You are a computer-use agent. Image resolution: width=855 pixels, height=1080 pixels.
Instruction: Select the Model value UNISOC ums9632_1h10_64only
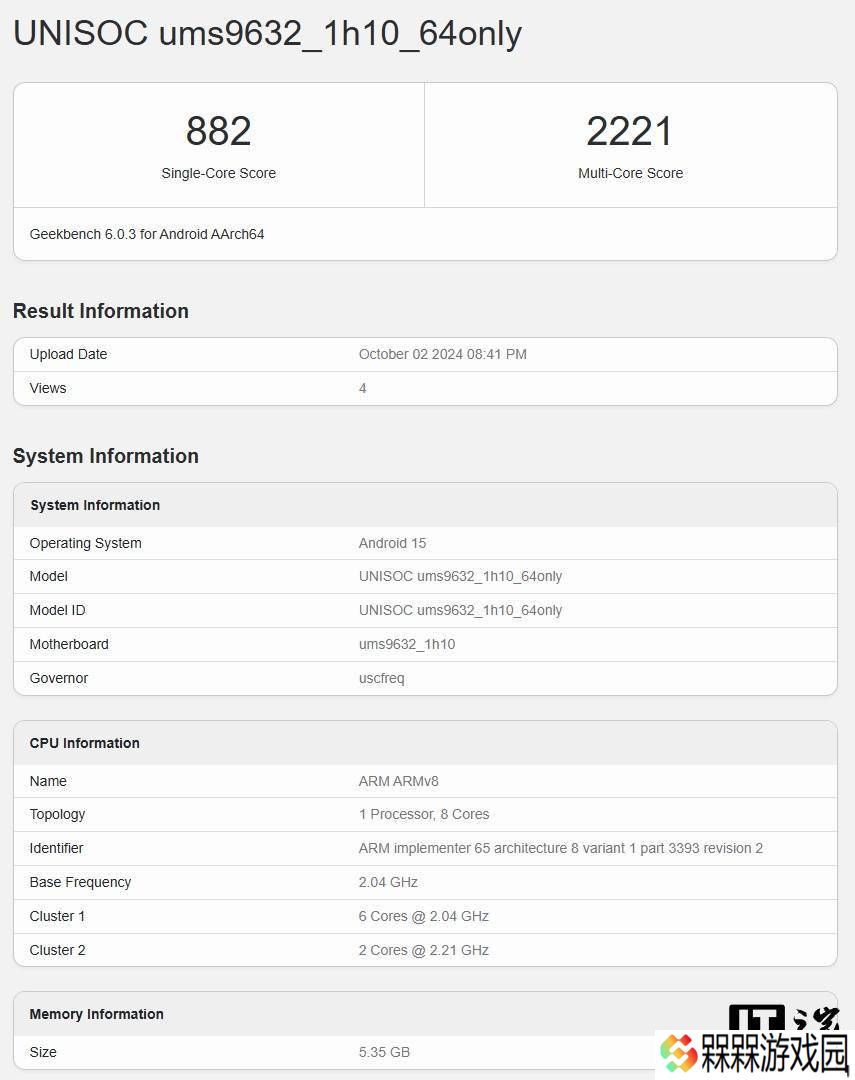click(x=460, y=577)
